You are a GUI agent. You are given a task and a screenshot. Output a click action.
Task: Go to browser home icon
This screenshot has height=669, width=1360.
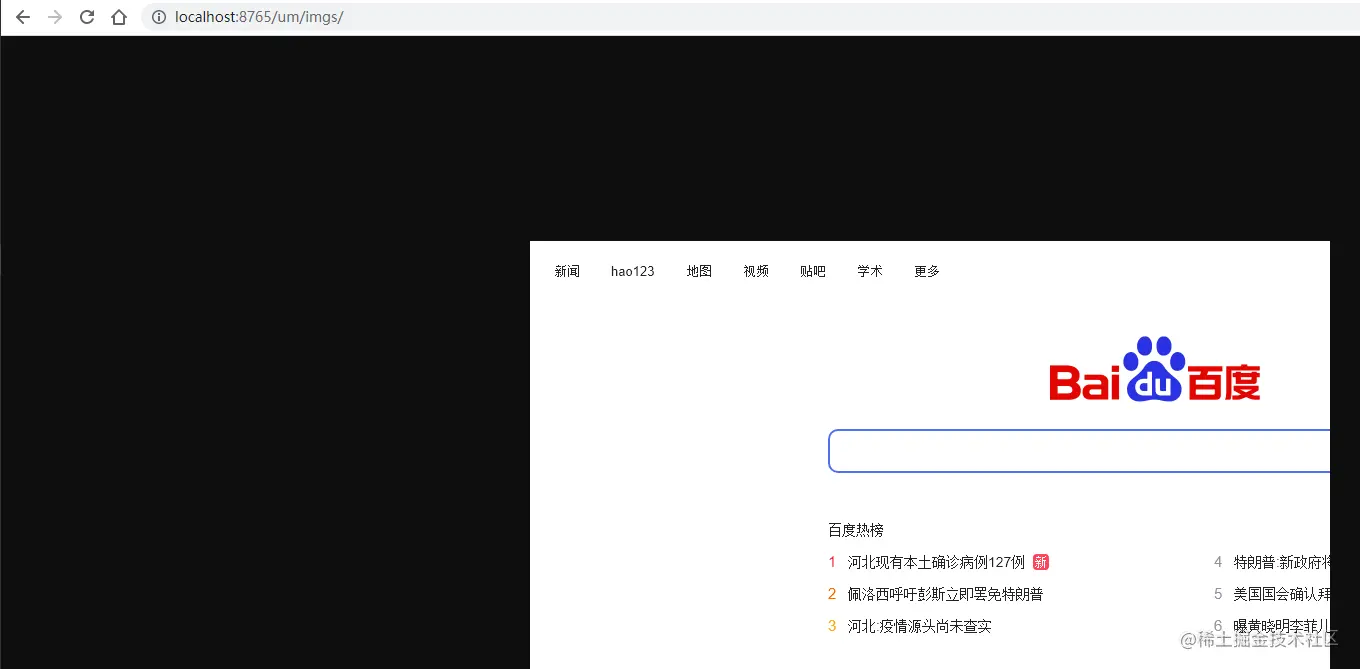pos(119,17)
